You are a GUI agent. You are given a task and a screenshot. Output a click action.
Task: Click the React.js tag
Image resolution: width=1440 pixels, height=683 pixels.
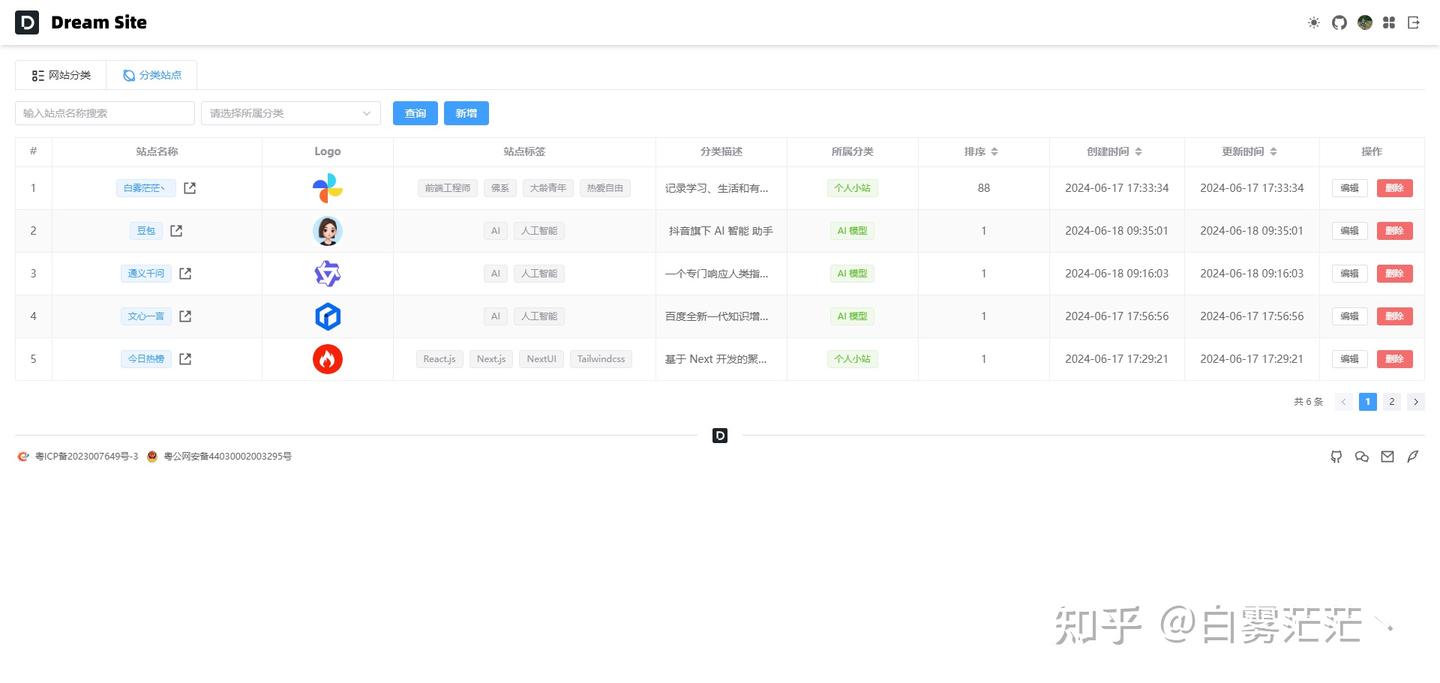[440, 359]
